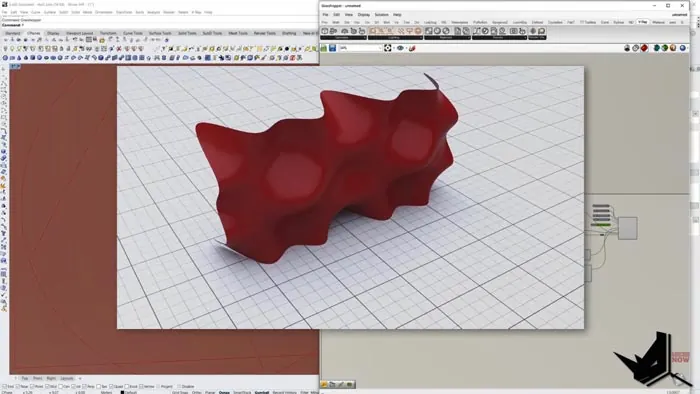Click first icon in V-Ray Materials panel
This screenshot has height=394, width=700.
(x=429, y=31)
